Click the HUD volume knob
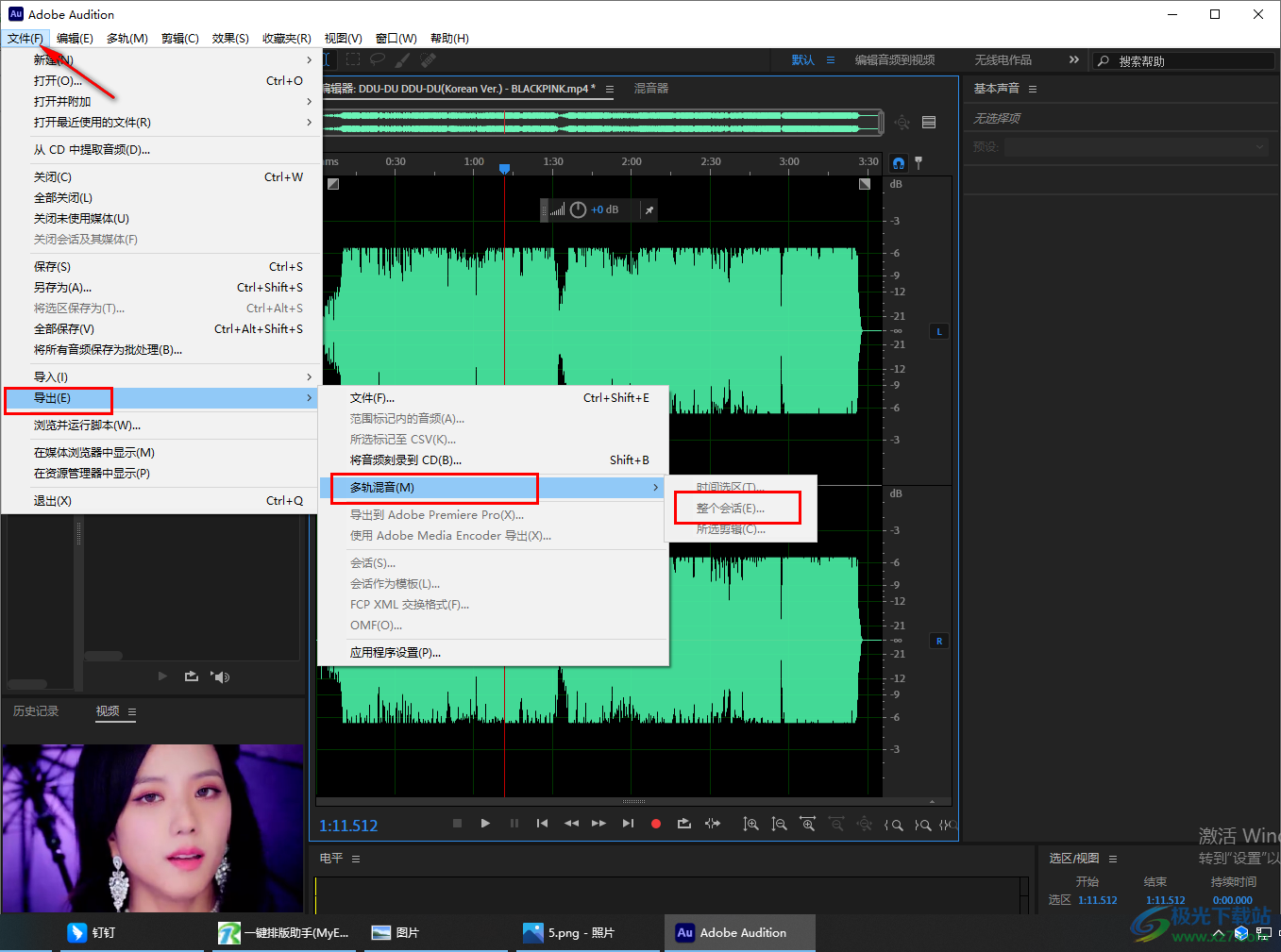This screenshot has width=1281, height=952. coord(579,209)
